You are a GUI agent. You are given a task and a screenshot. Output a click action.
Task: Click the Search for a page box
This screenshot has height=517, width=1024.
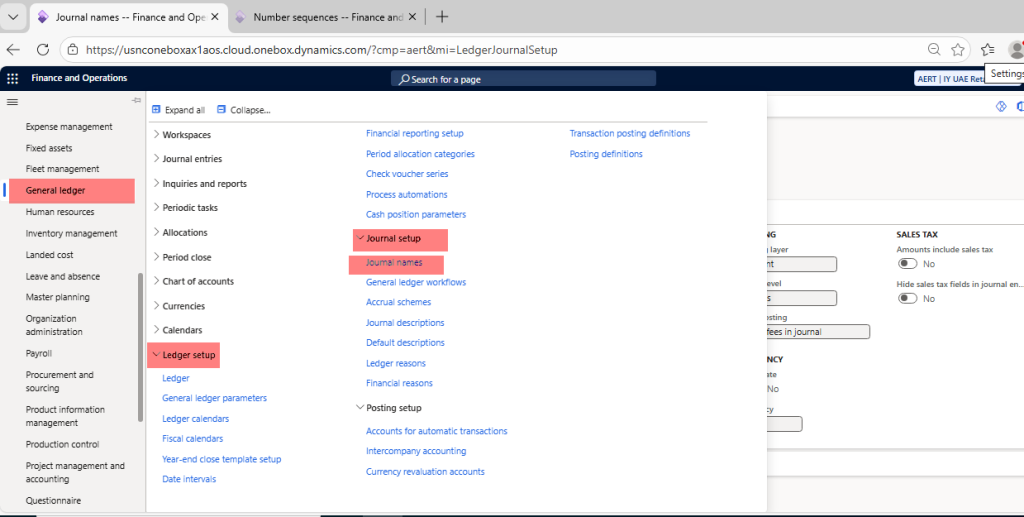coord(523,79)
